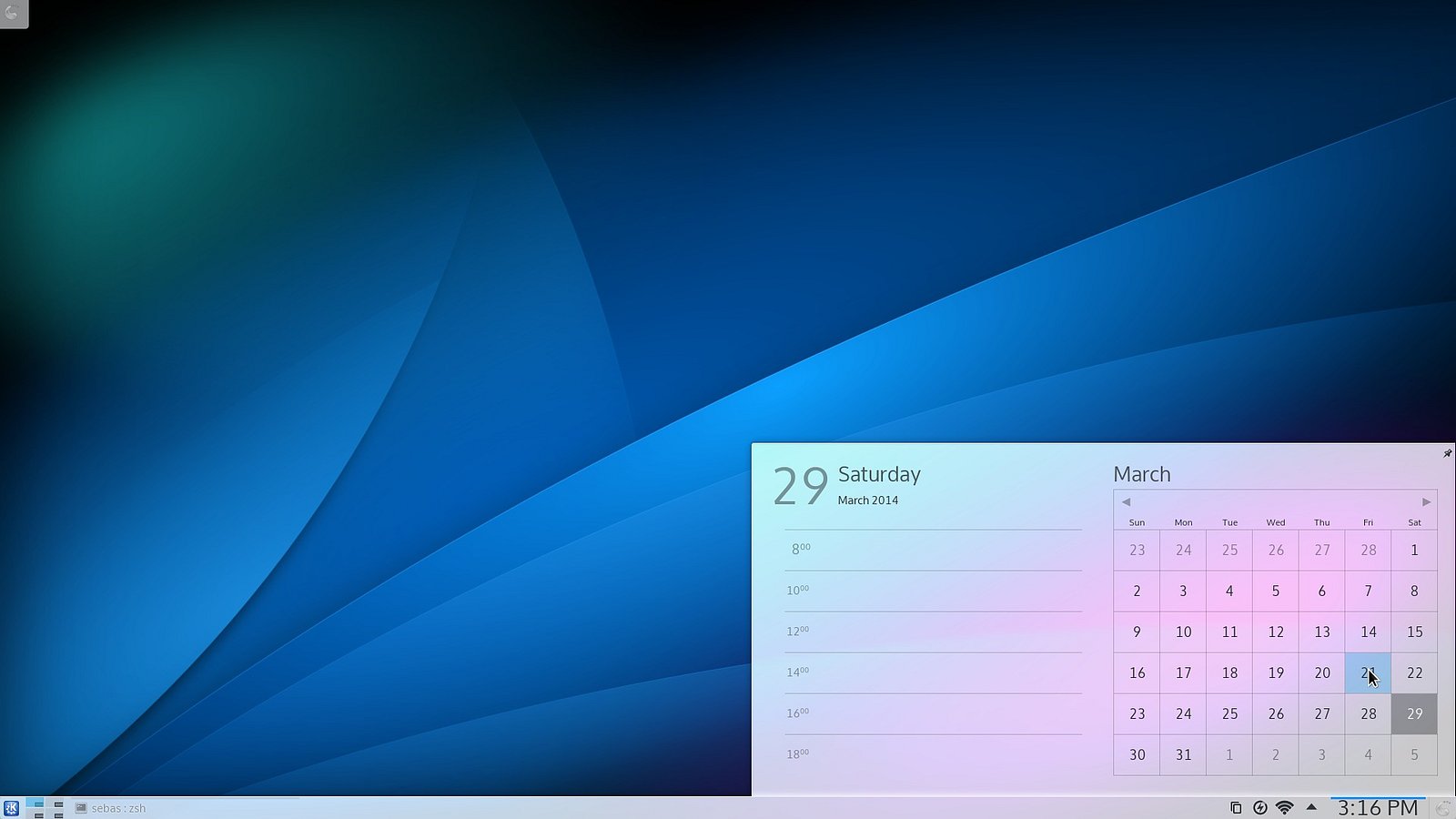This screenshot has height=819, width=1456.
Task: Switch to the second virtual desktop in the pager
Action: point(45,804)
